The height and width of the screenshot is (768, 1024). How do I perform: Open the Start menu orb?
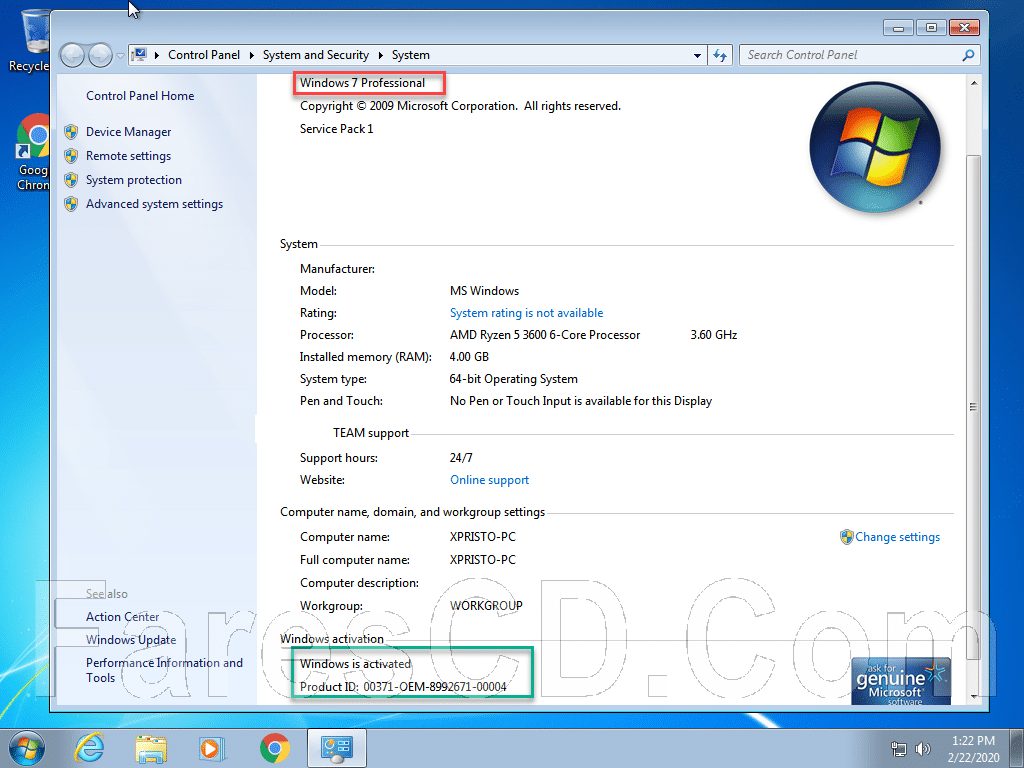click(25, 748)
